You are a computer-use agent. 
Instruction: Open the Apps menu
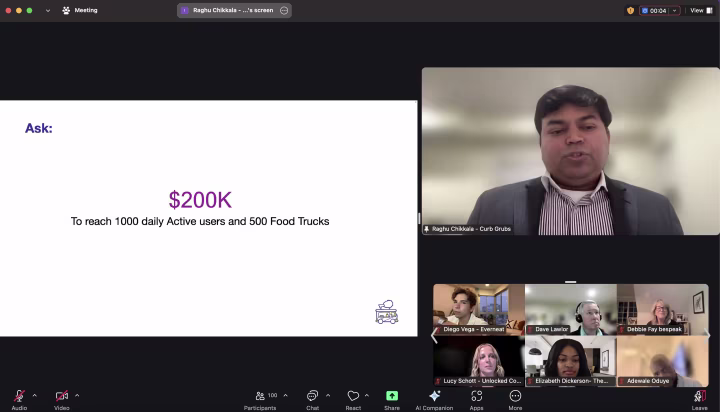click(476, 399)
